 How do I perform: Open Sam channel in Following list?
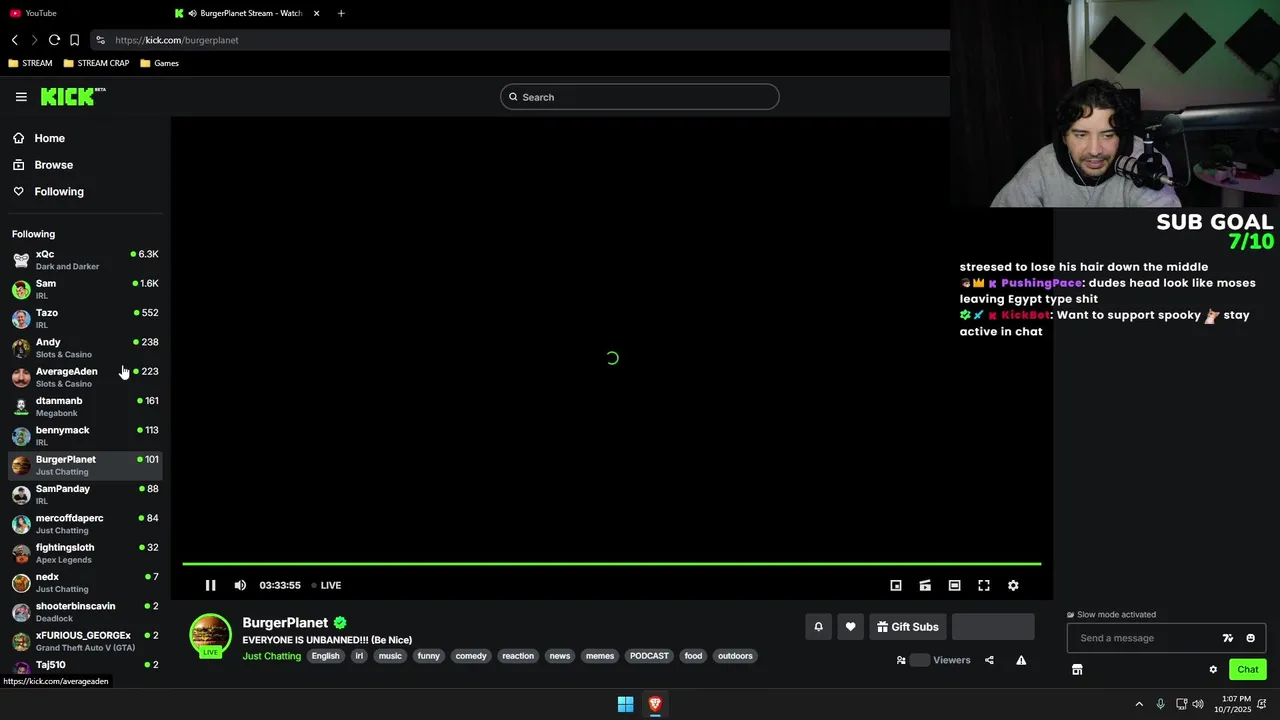coord(85,289)
